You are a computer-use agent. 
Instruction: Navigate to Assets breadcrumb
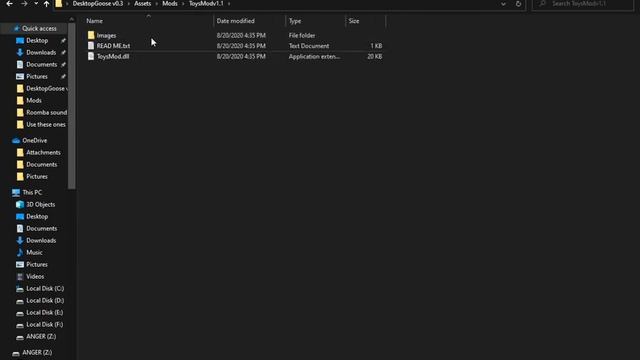142,4
